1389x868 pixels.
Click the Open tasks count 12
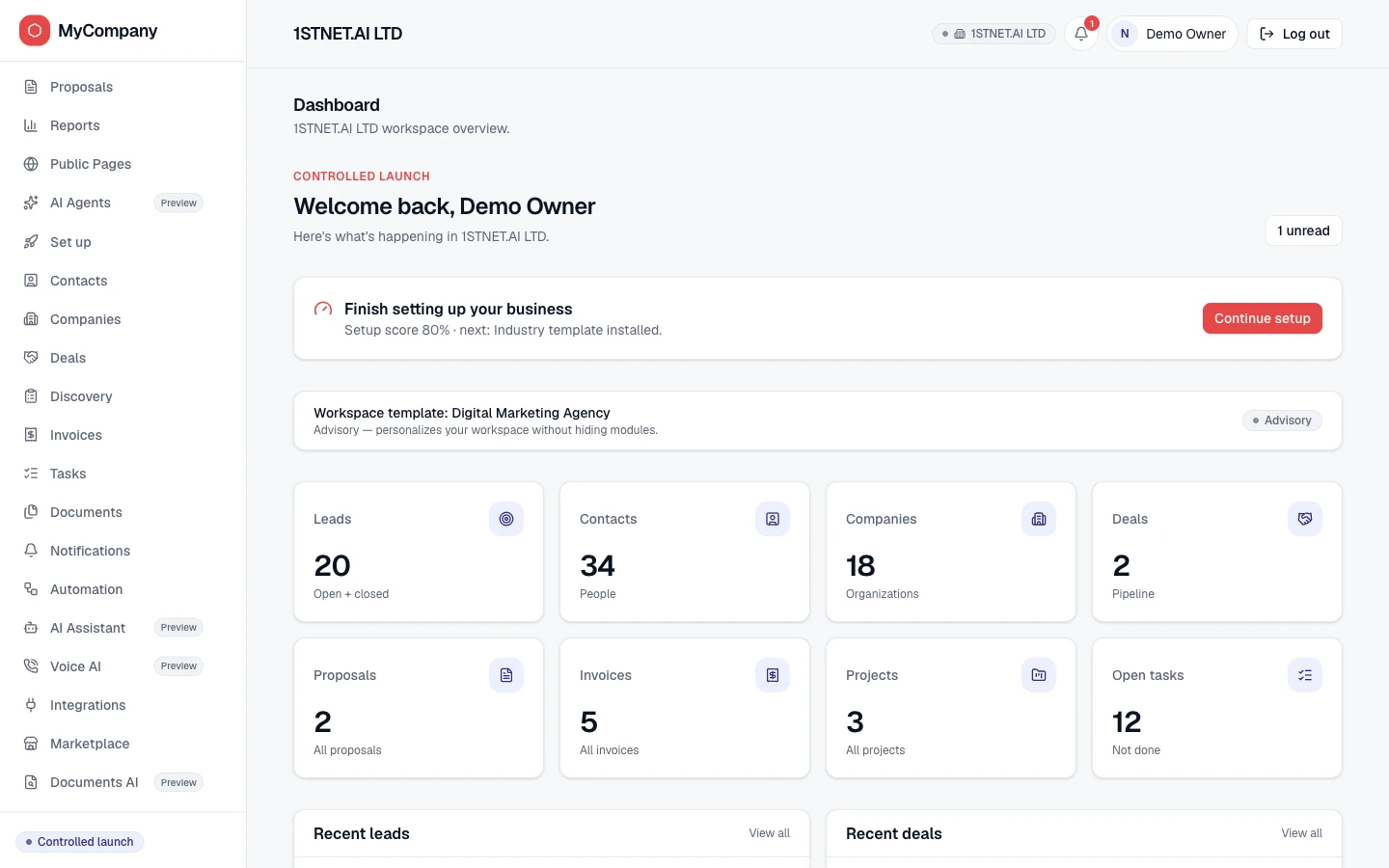tap(1127, 721)
